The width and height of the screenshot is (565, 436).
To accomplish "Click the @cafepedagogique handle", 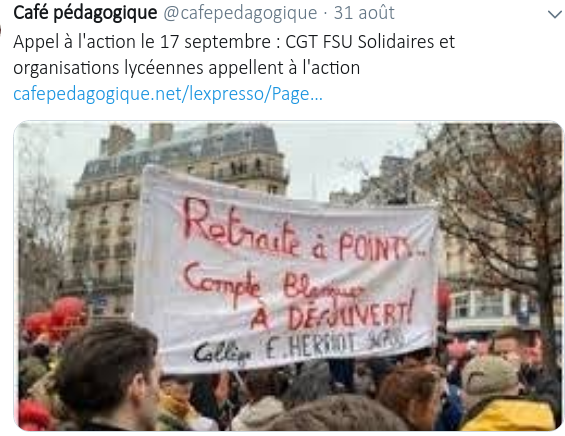I will point(240,13).
